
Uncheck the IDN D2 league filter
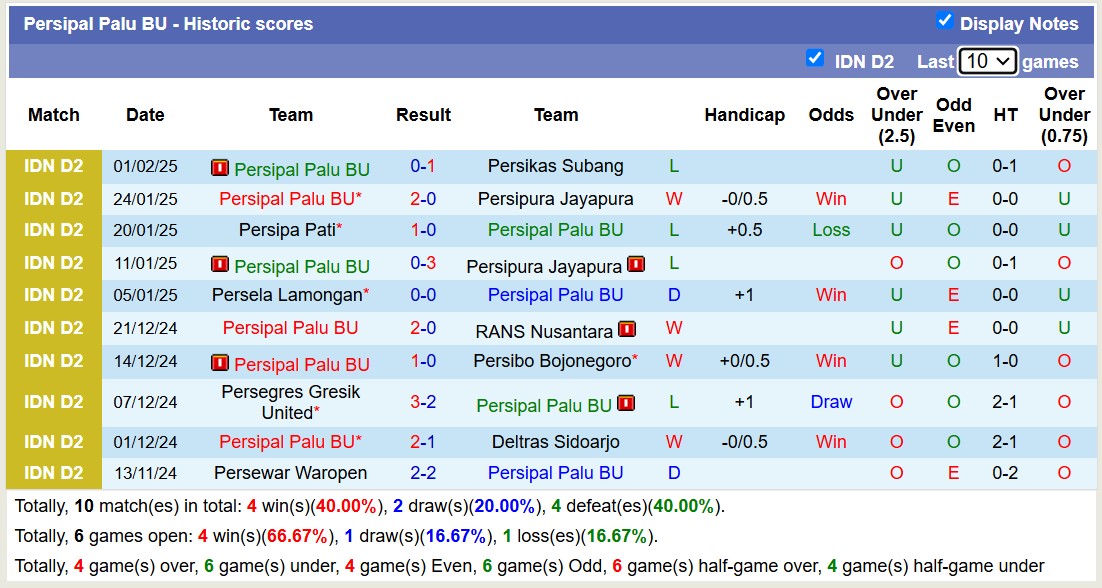click(x=815, y=58)
